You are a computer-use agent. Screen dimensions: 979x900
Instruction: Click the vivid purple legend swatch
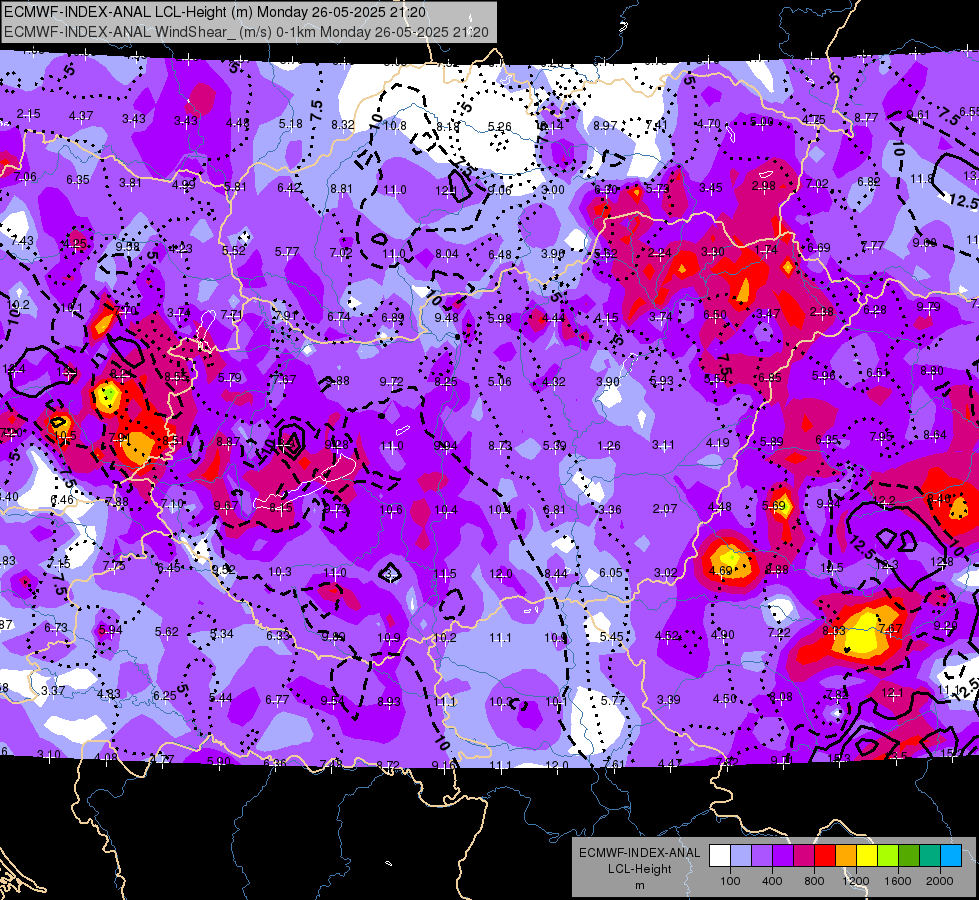(783, 856)
